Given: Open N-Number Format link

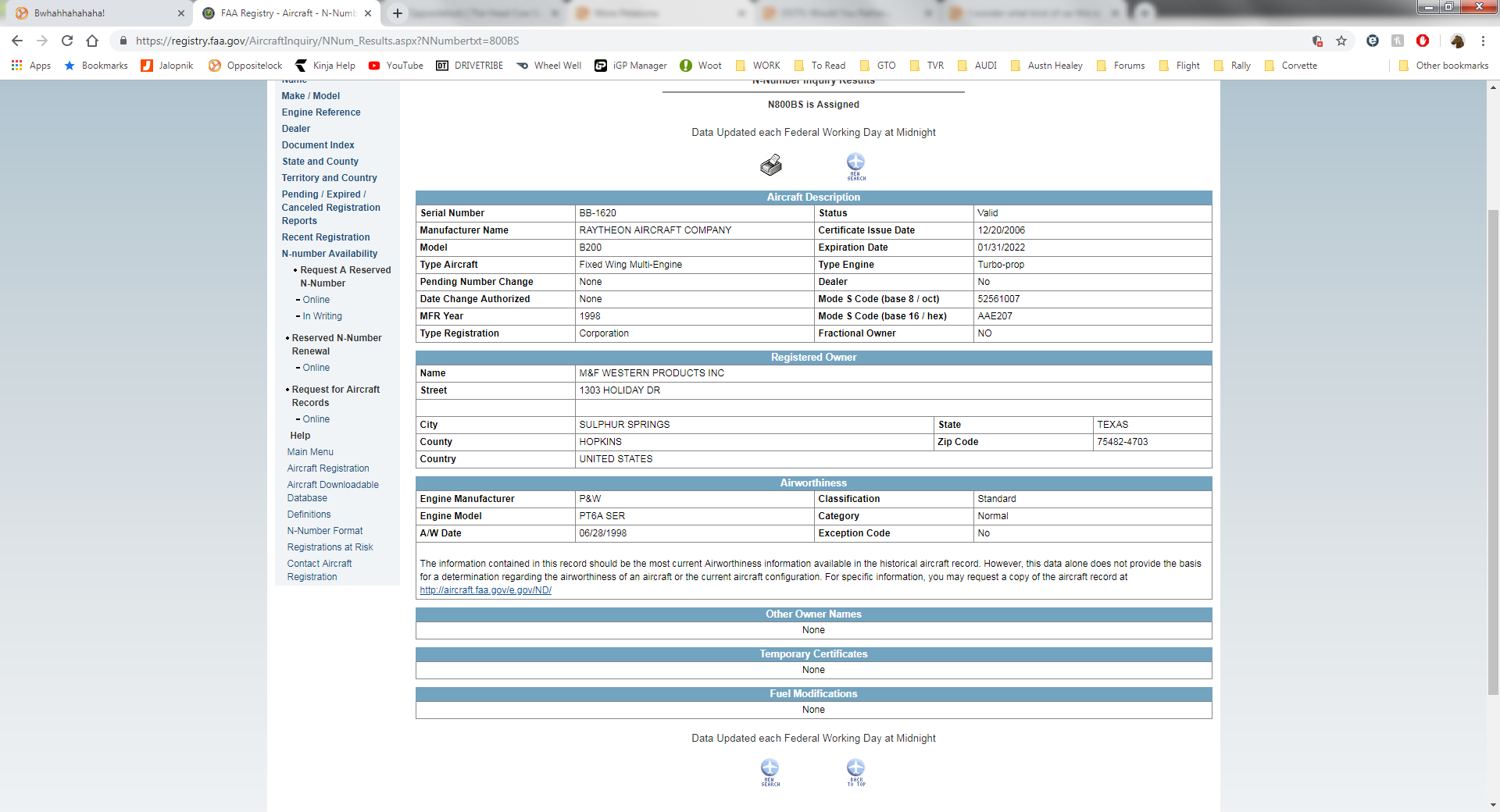Looking at the screenshot, I should 325,531.
